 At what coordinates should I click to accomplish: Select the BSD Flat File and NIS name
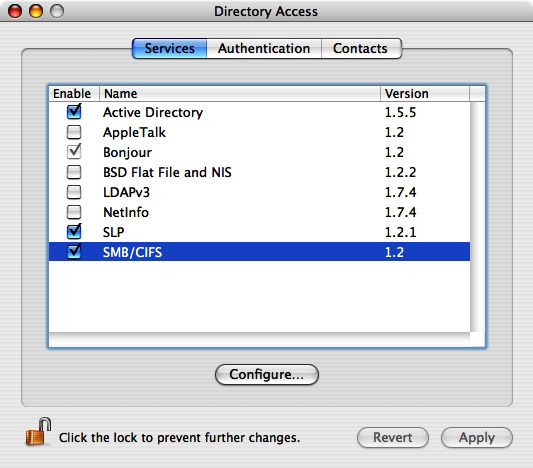167,172
